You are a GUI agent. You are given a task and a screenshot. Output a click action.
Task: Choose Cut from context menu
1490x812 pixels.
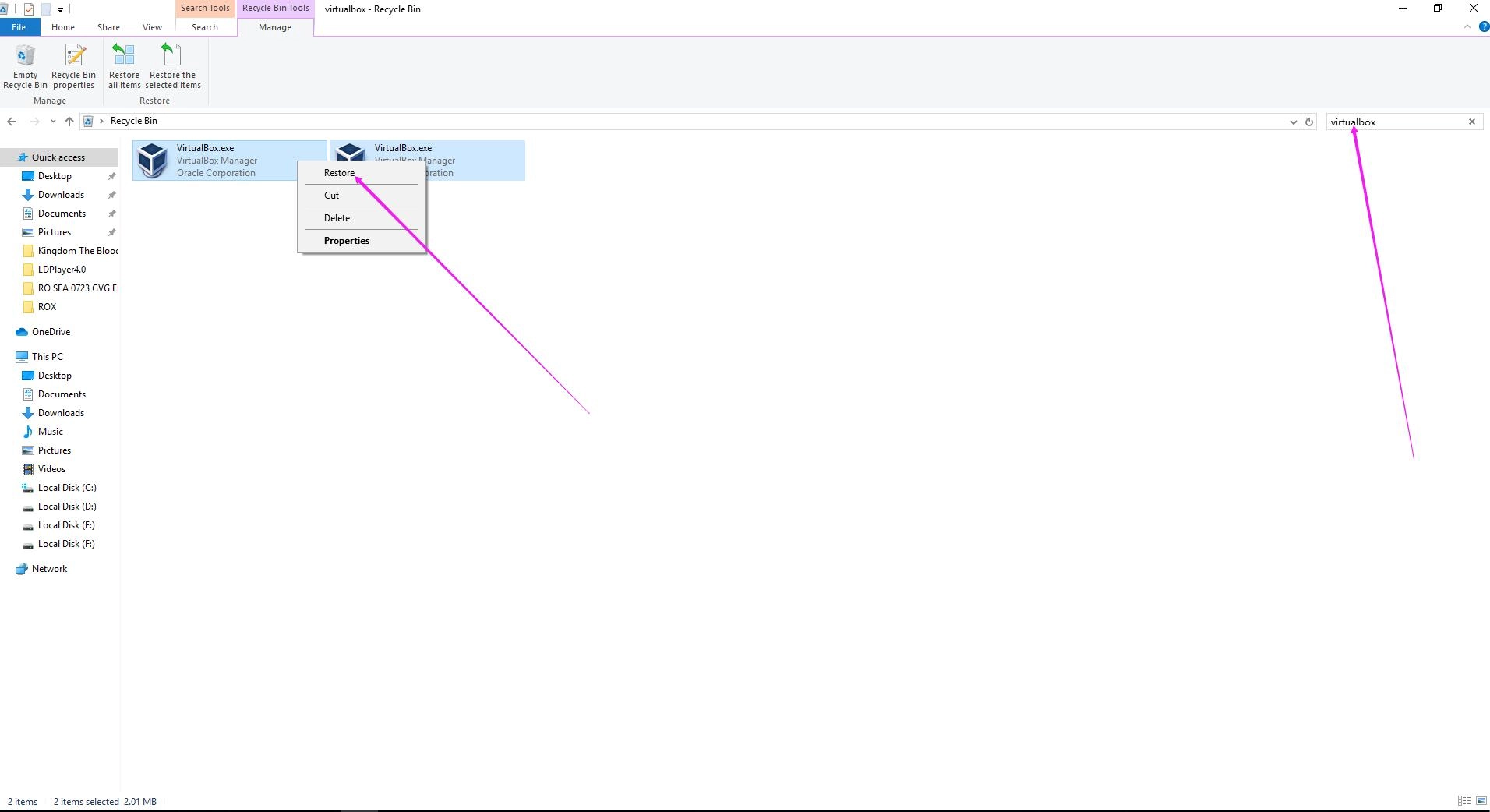(362, 196)
